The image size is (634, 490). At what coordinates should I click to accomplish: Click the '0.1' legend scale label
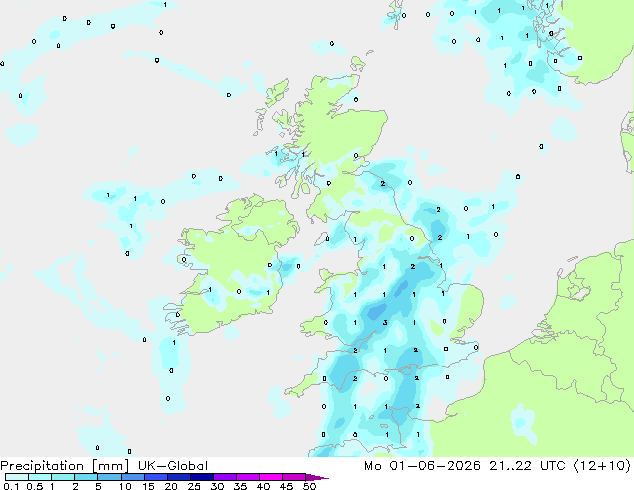click(x=11, y=486)
